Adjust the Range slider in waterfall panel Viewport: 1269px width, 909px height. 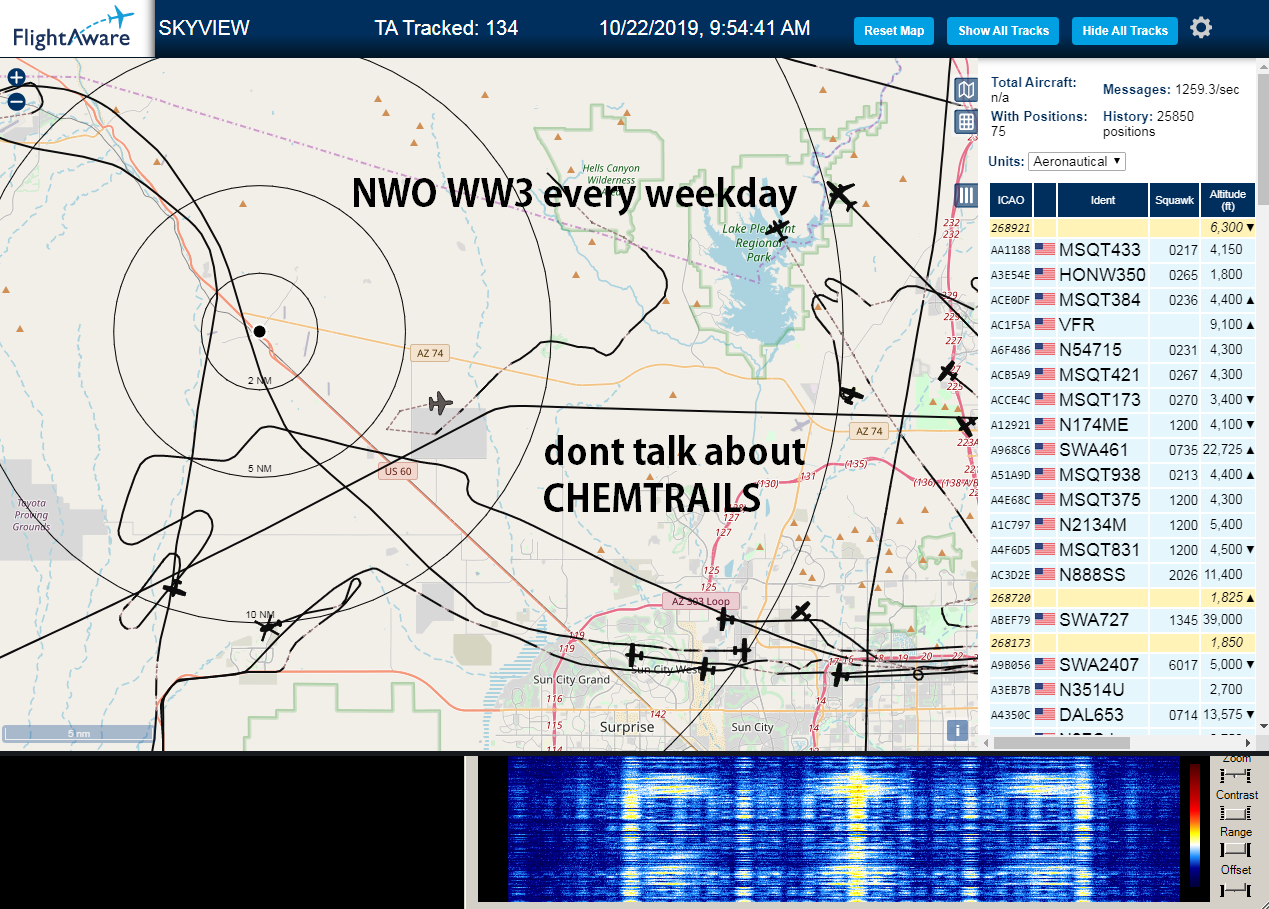[x=1236, y=850]
